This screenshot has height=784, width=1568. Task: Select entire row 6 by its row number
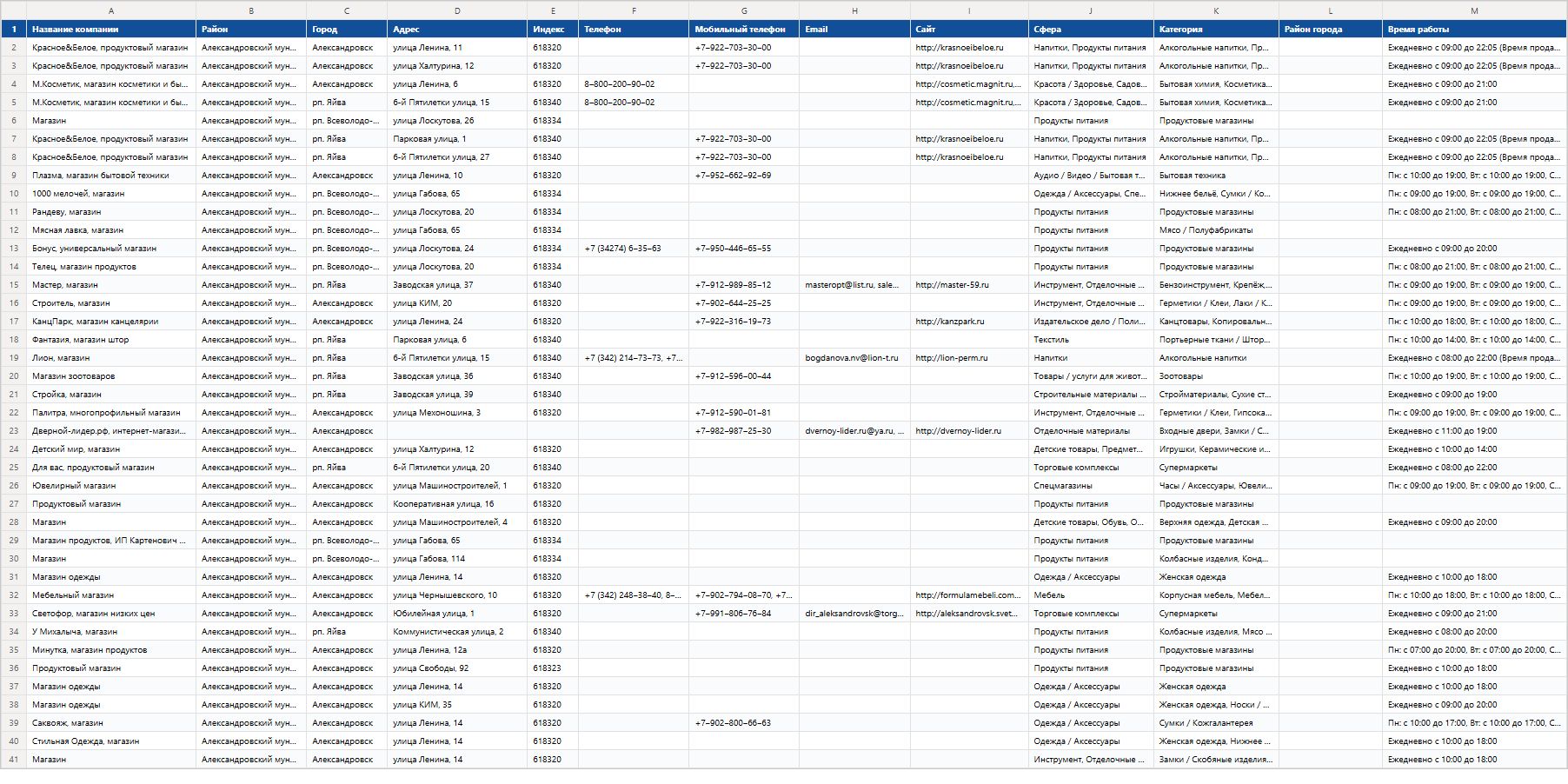tap(14, 121)
